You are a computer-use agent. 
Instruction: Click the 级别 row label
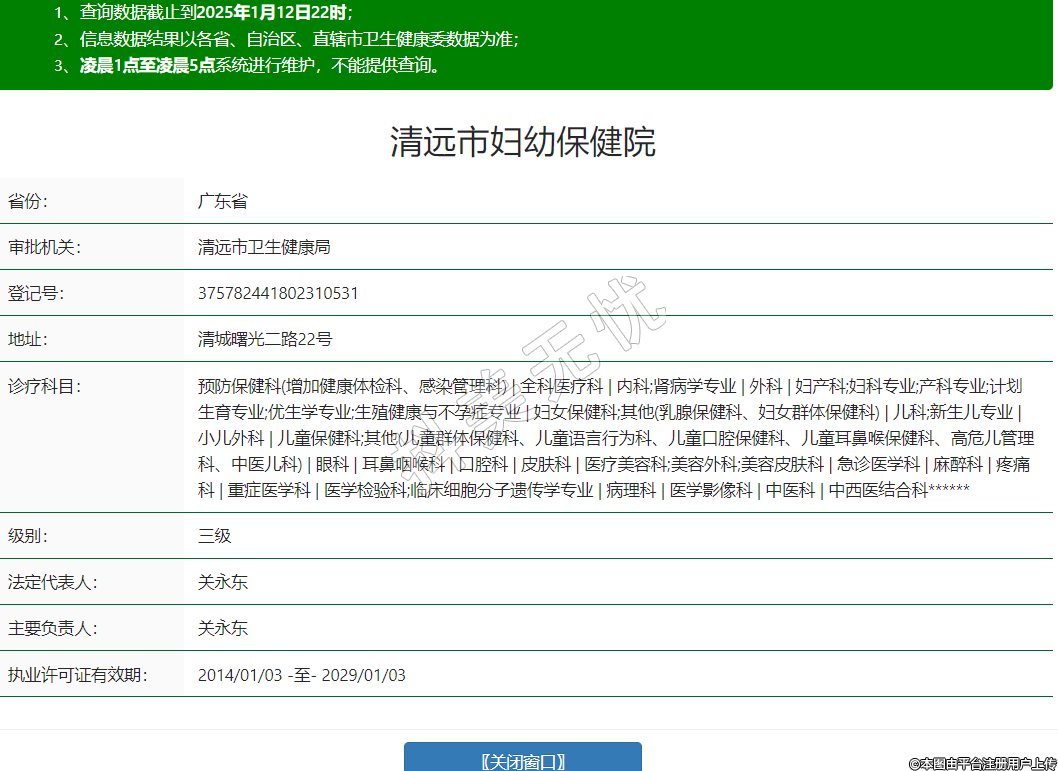[x=28, y=535]
